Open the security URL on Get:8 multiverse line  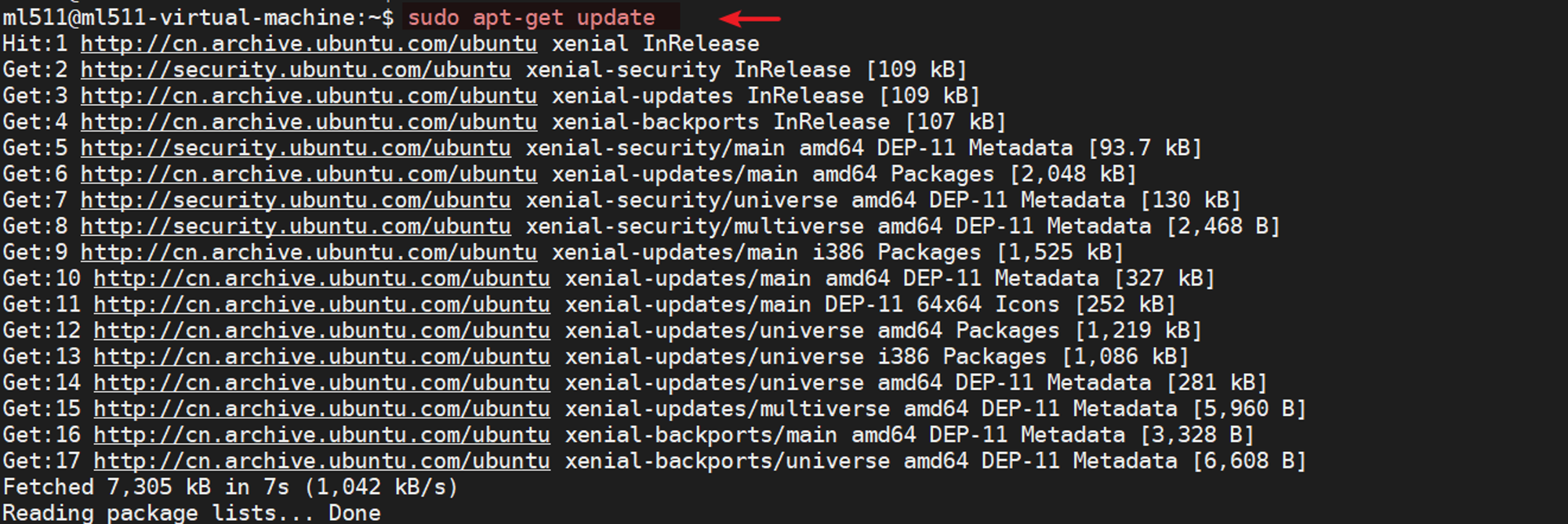[x=296, y=226]
